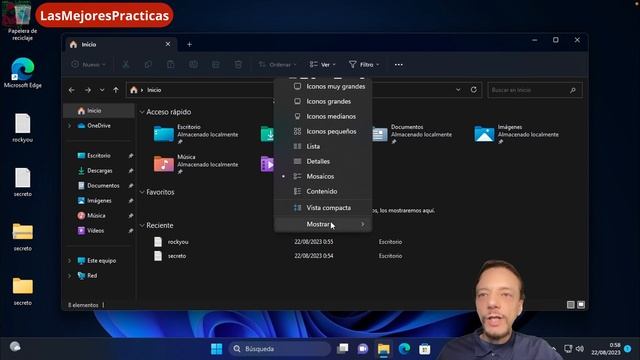The image size is (640, 360).
Task: Select Imágenes in navigation pane
Action: click(99, 200)
